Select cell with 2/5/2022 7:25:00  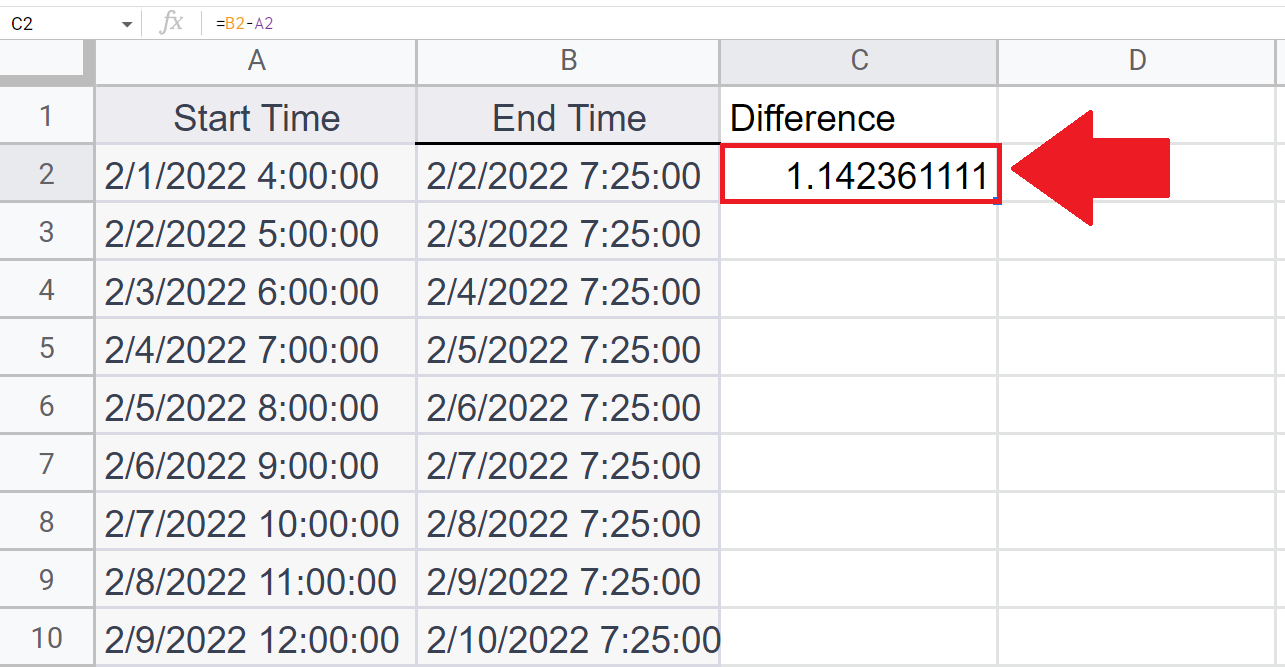pos(568,348)
